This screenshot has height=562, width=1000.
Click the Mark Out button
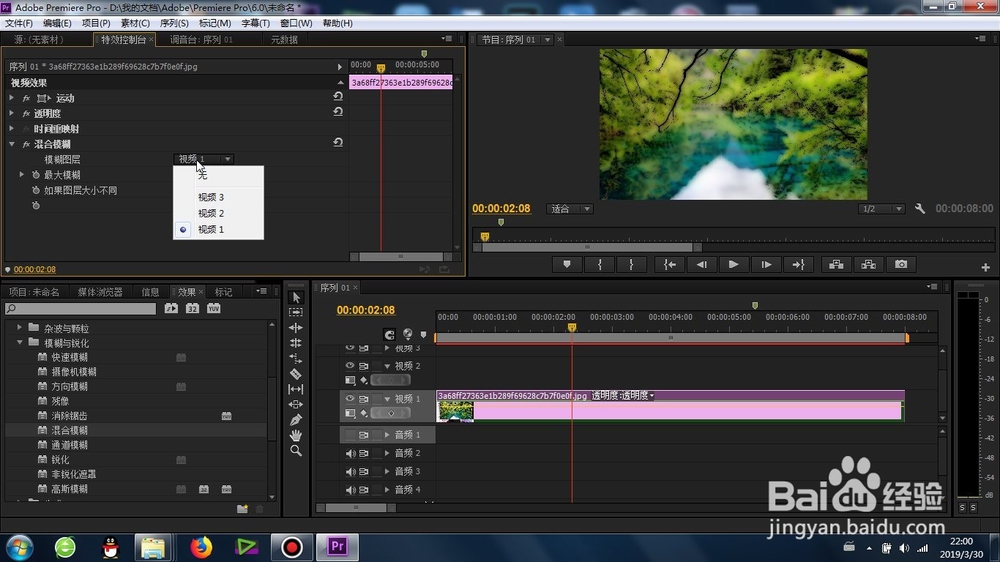coord(631,264)
